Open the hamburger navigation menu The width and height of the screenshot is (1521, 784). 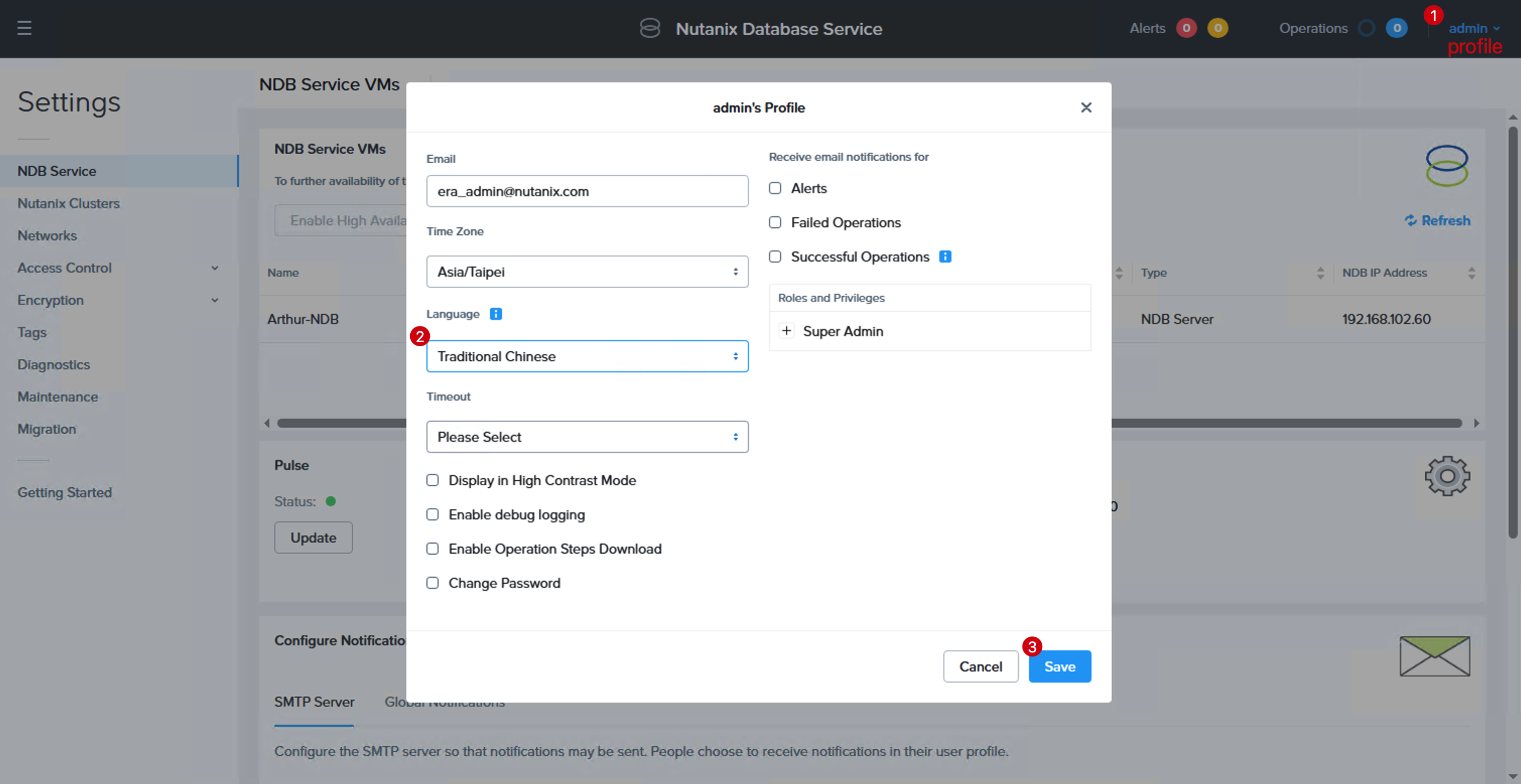click(x=24, y=28)
